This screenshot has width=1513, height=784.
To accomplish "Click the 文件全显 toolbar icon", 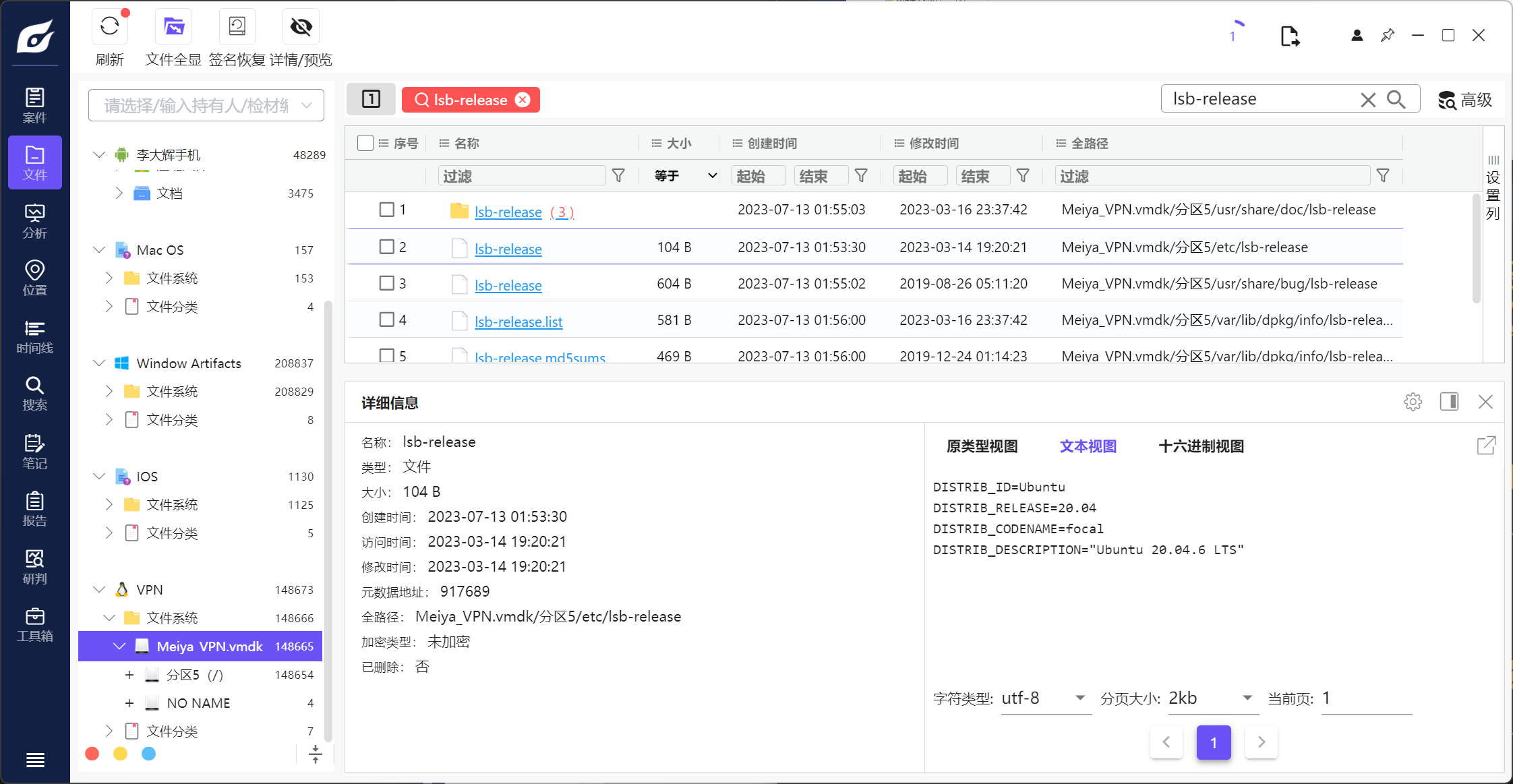I will click(173, 27).
